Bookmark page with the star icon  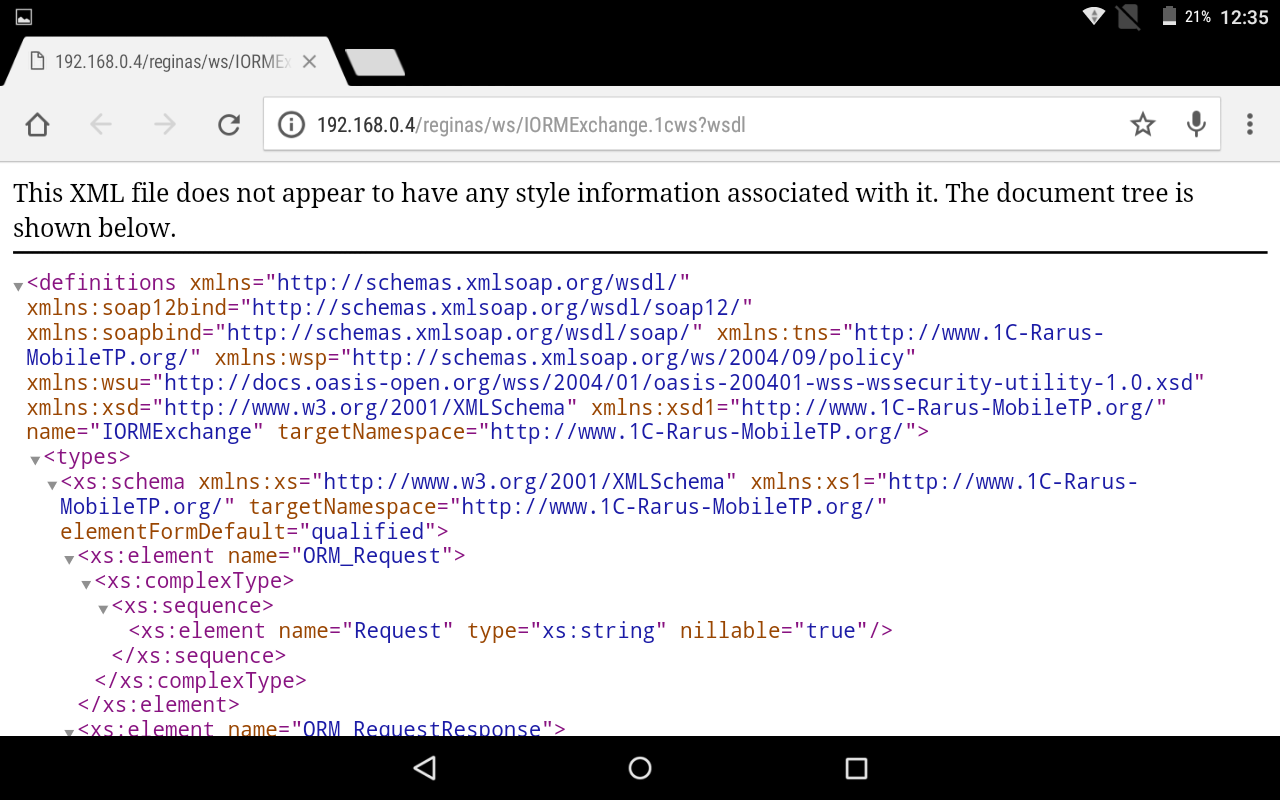tap(1143, 124)
